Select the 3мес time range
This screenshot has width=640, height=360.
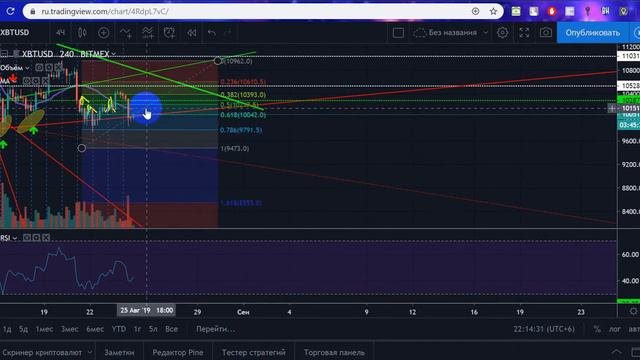[69, 329]
